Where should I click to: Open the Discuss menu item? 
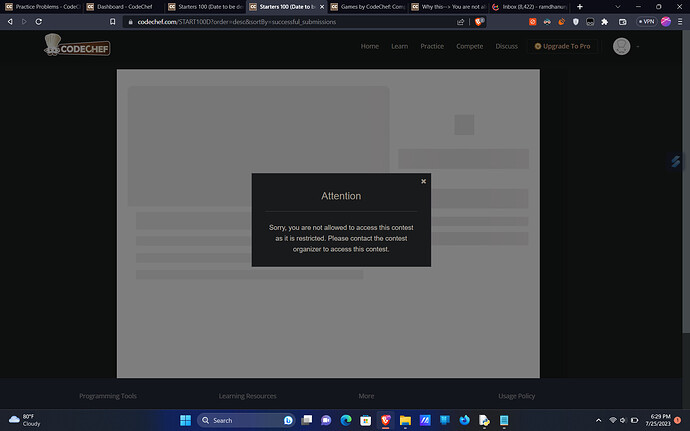[x=506, y=46]
